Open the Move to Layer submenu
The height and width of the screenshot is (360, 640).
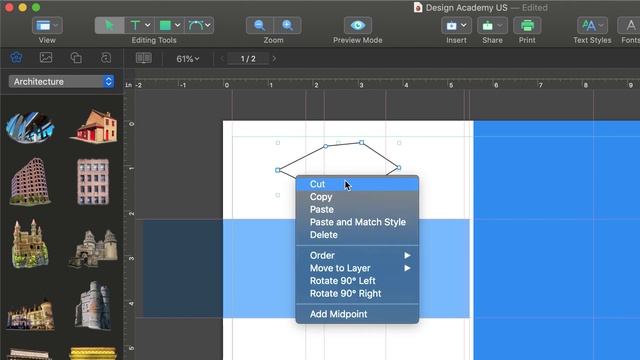357,268
